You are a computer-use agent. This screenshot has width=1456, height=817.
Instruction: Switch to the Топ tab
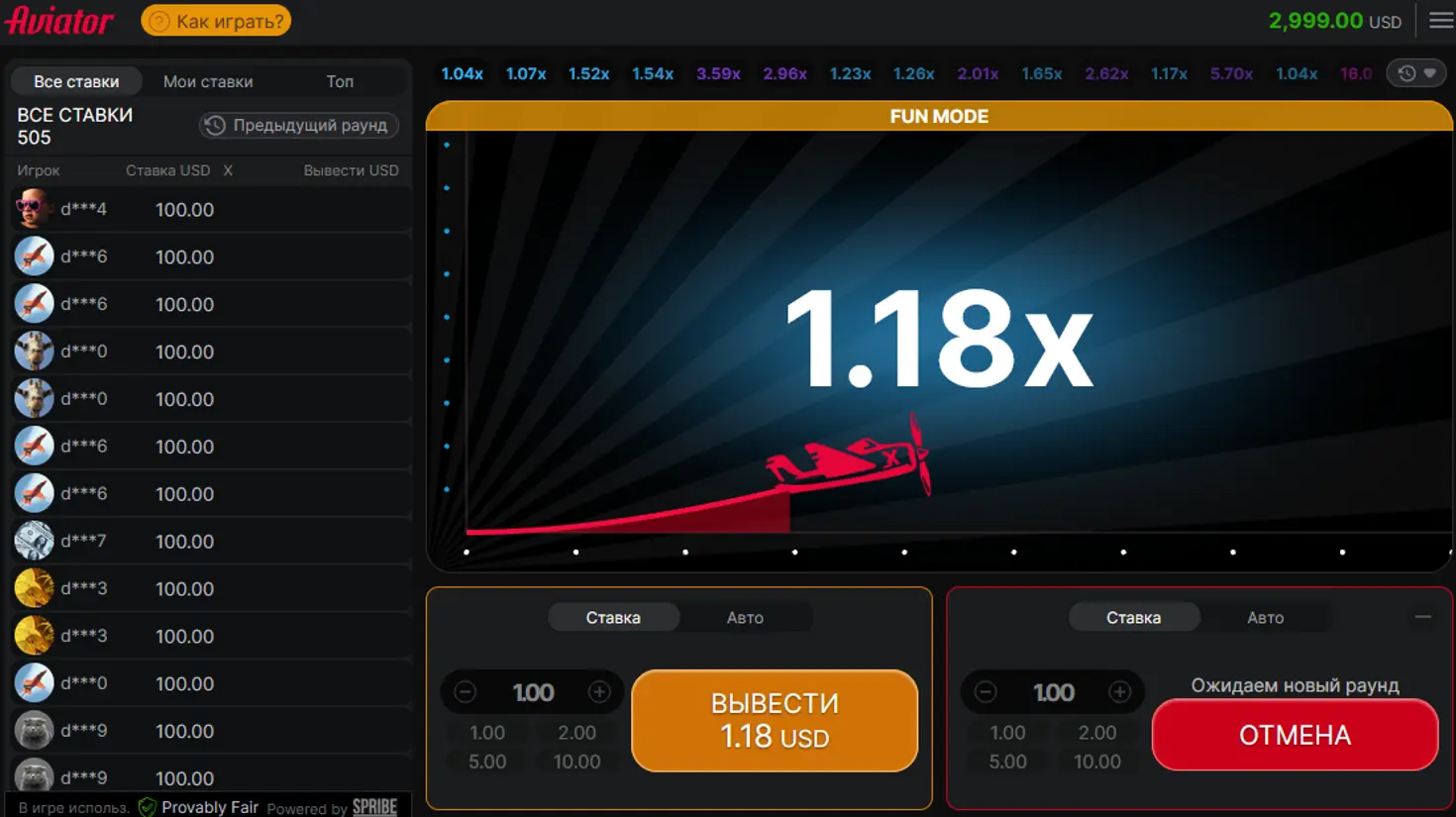click(x=340, y=81)
